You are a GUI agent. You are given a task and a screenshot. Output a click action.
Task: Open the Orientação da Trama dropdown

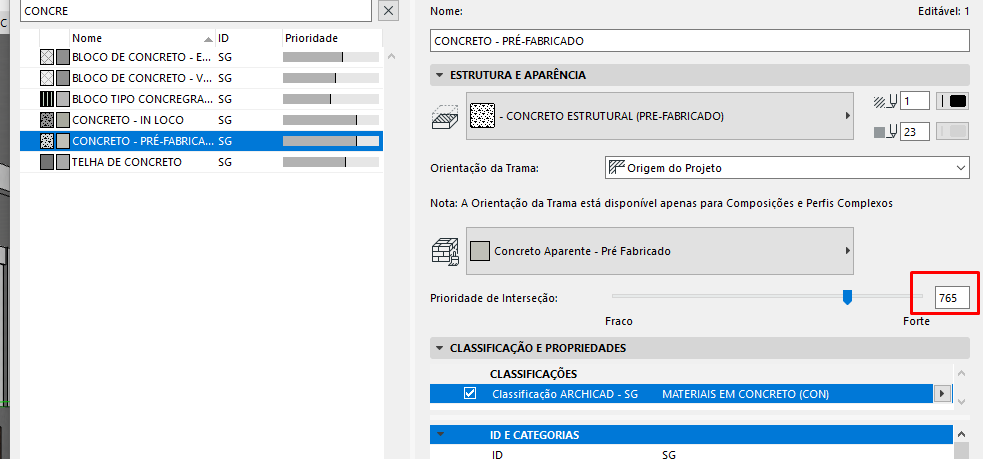click(x=787, y=167)
